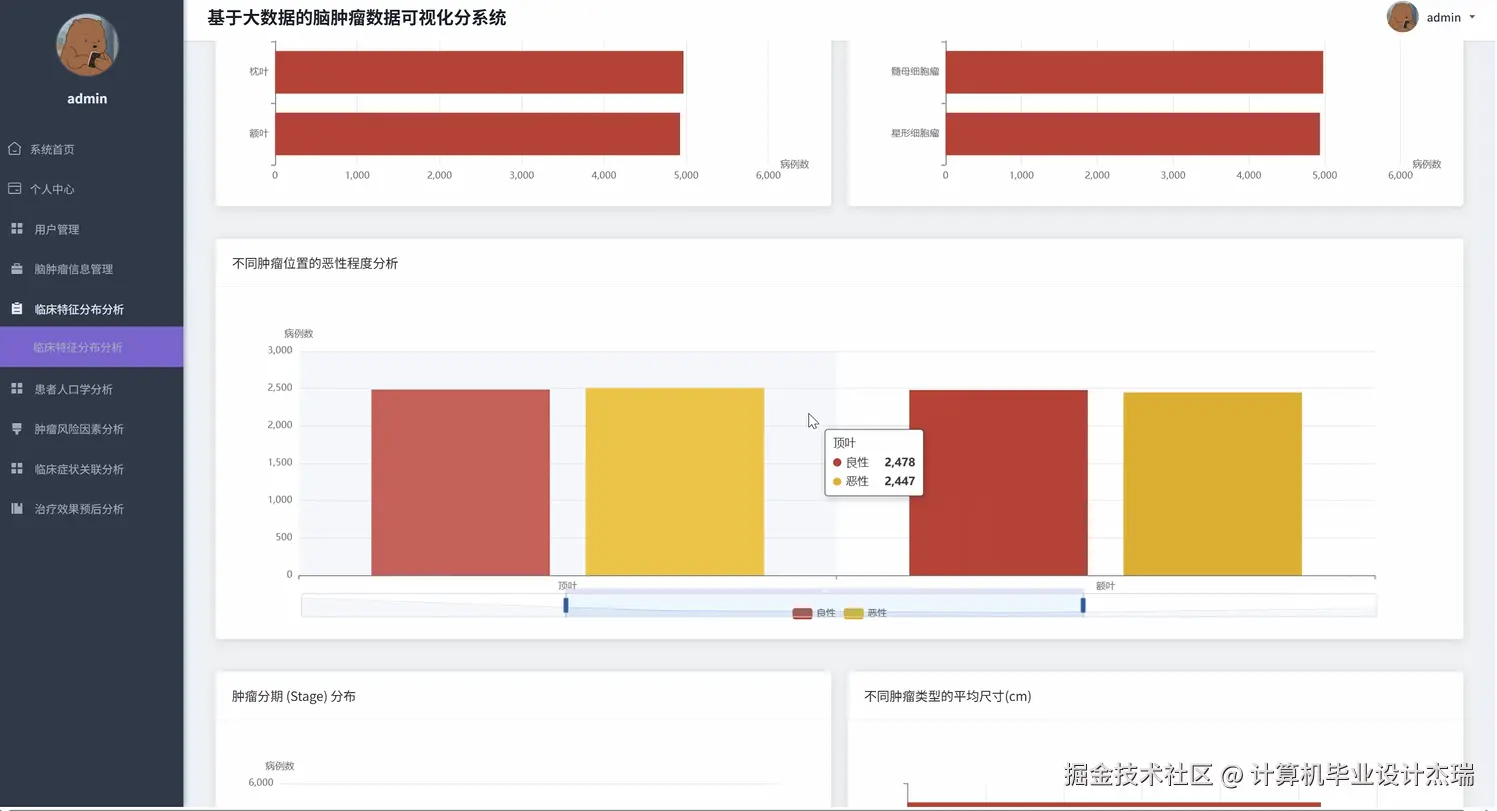This screenshot has height=811, width=1497.
Task: Toggle the 恶性 legend series
Action: (865, 613)
